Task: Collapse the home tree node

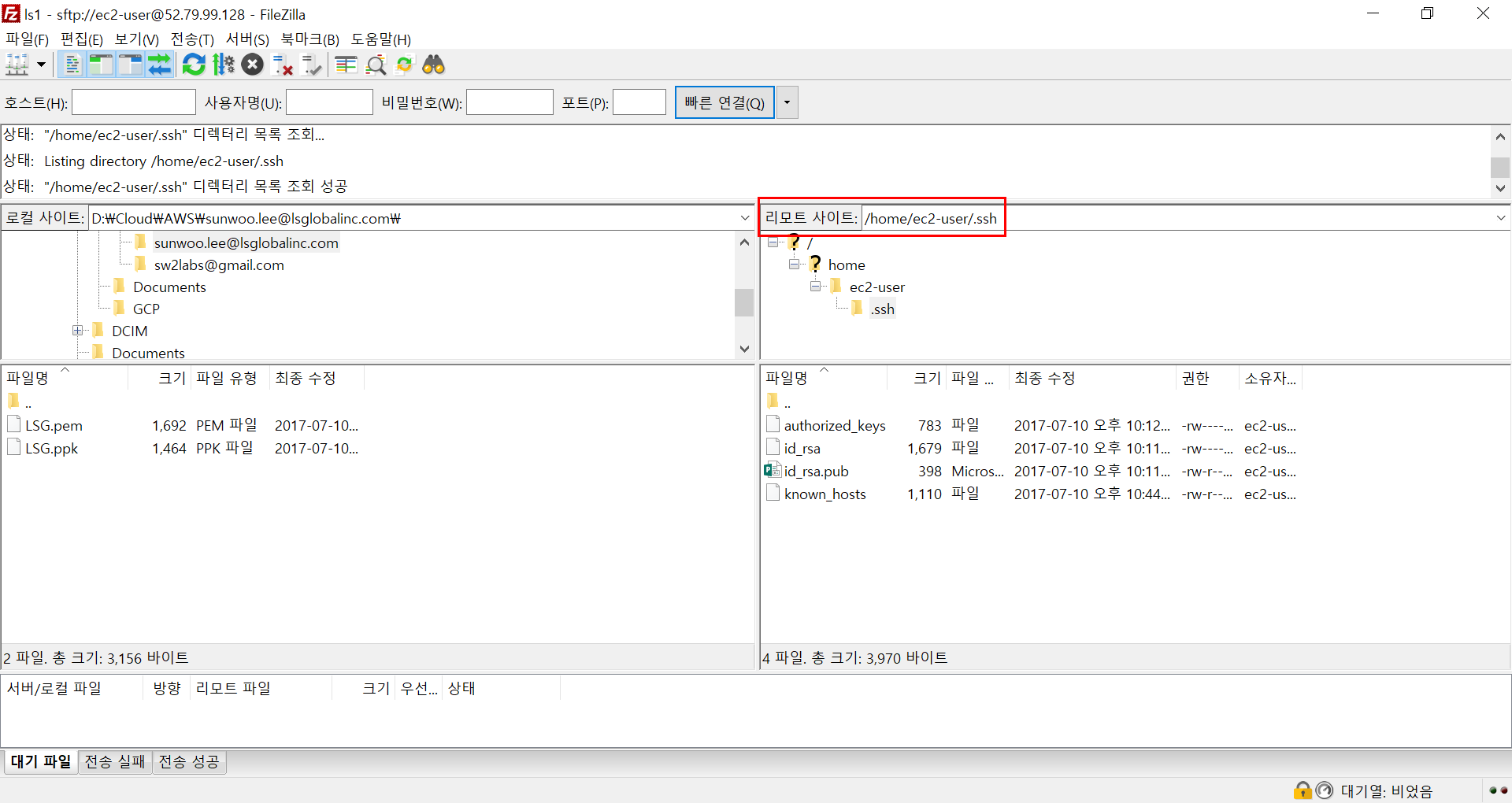Action: pos(795,265)
